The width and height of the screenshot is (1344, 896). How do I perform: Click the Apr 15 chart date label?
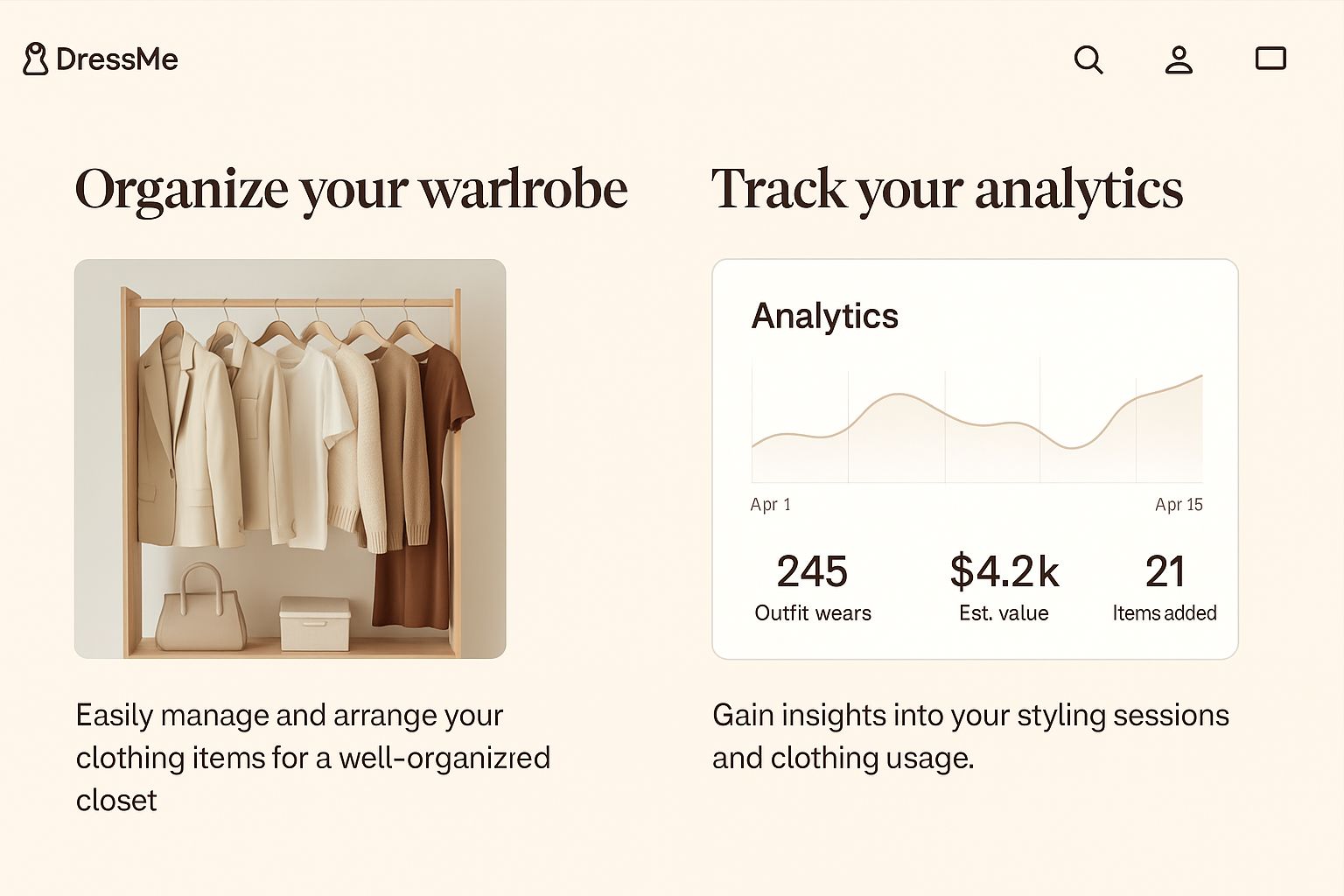pos(1179,505)
